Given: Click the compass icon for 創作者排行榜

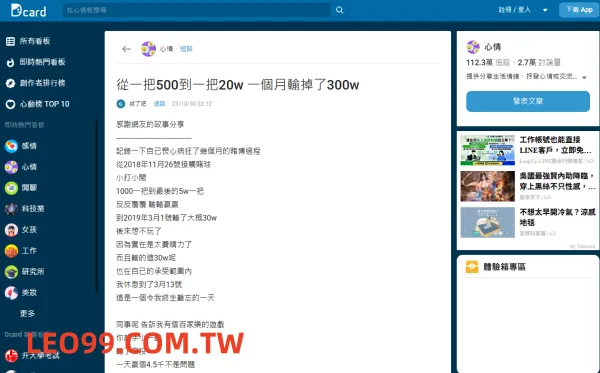Looking at the screenshot, I should 10,83.
